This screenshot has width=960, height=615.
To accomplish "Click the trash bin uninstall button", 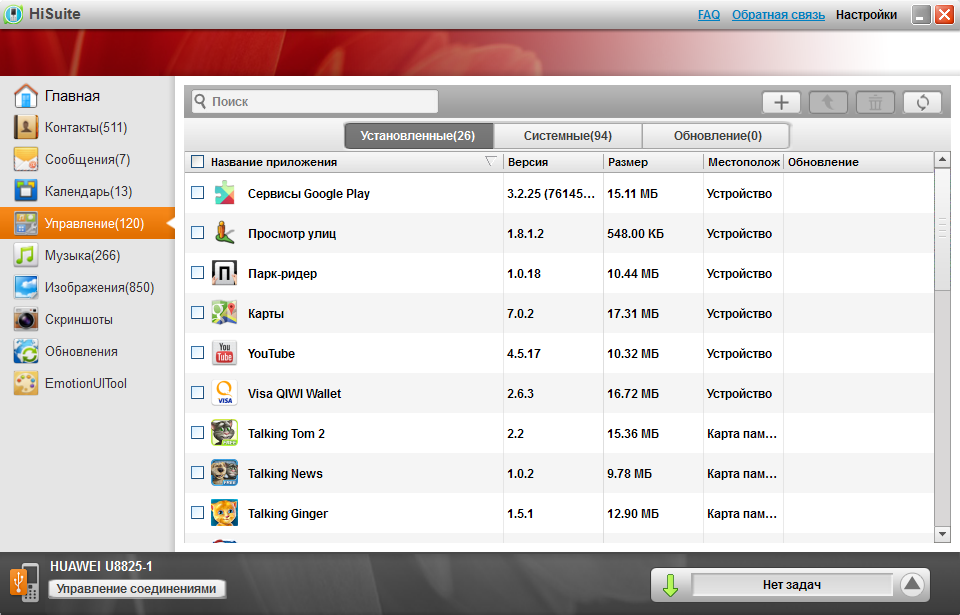I will (x=876, y=102).
